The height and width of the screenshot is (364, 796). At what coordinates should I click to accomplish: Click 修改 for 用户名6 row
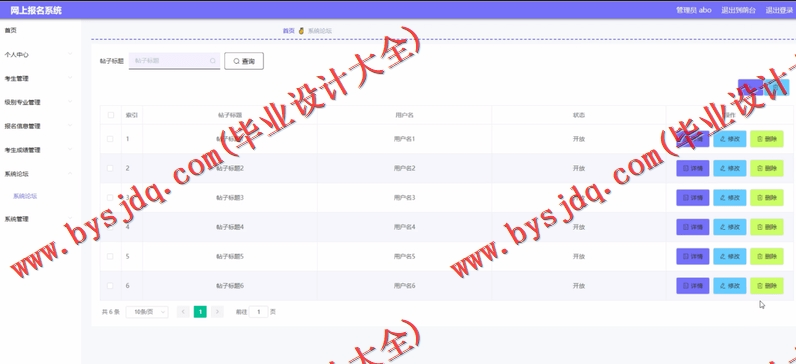[x=729, y=286]
